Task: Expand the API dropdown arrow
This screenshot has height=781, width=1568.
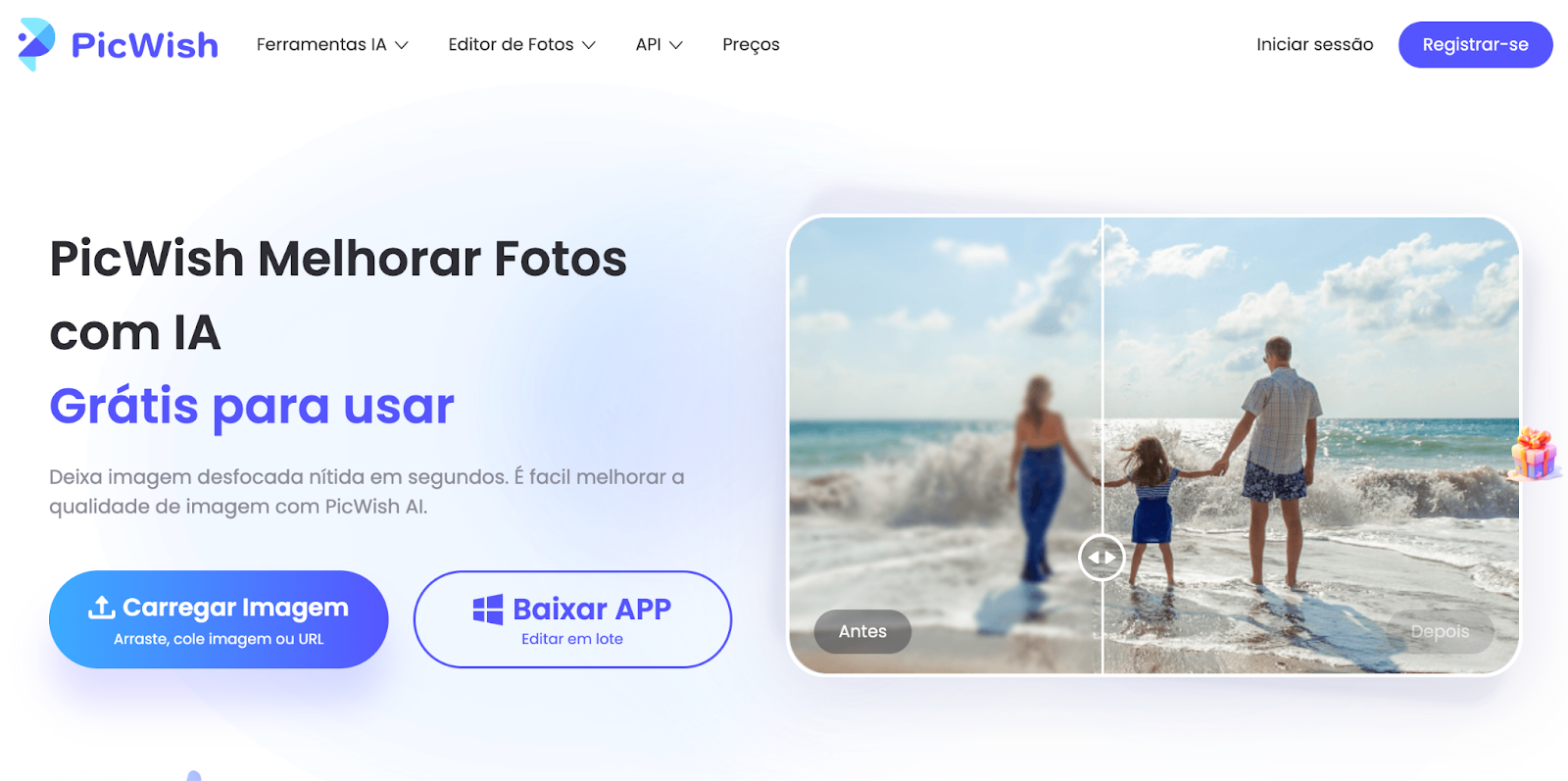Action: tap(676, 45)
